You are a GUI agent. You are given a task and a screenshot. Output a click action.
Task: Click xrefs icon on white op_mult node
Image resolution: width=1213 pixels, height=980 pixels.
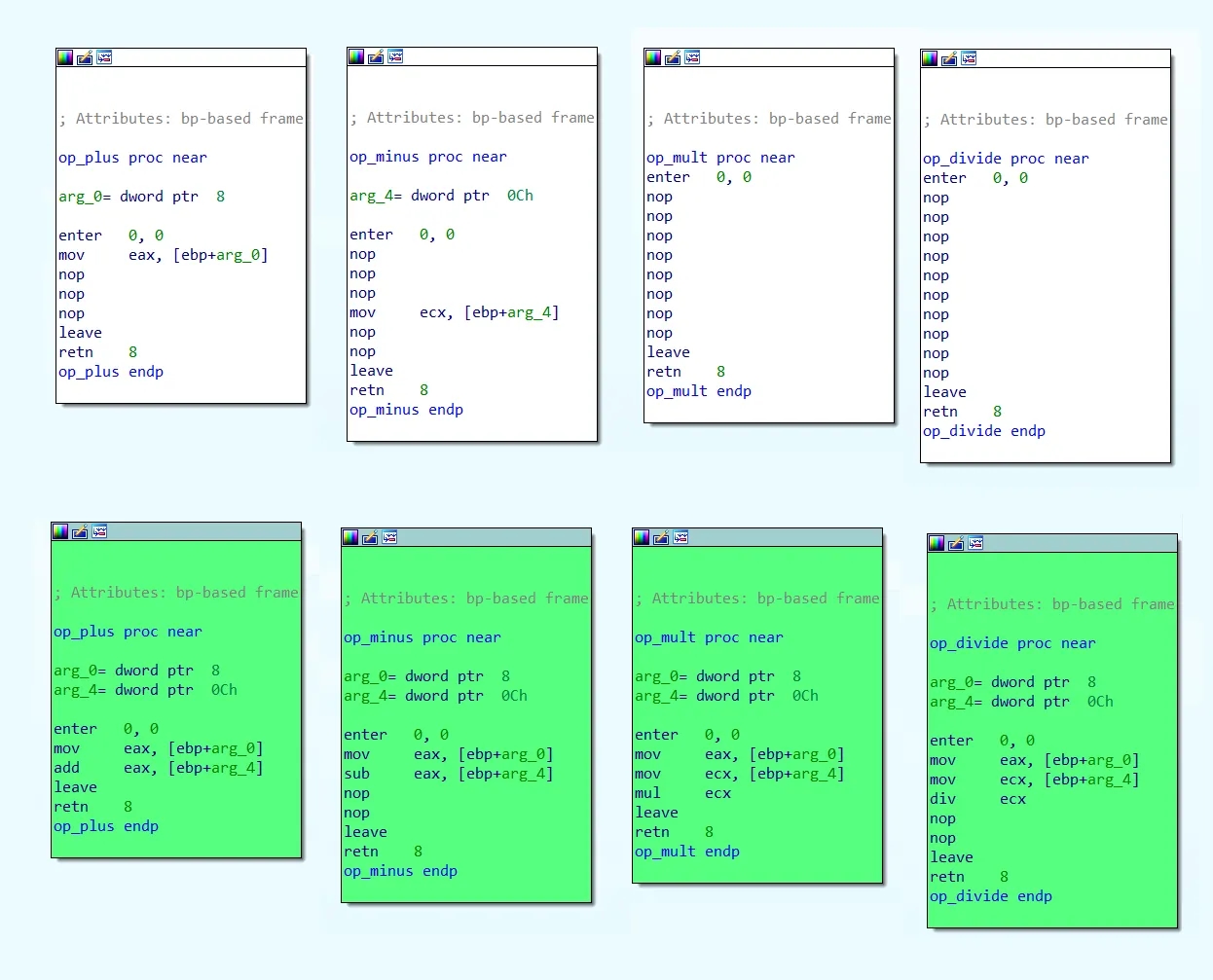click(692, 57)
